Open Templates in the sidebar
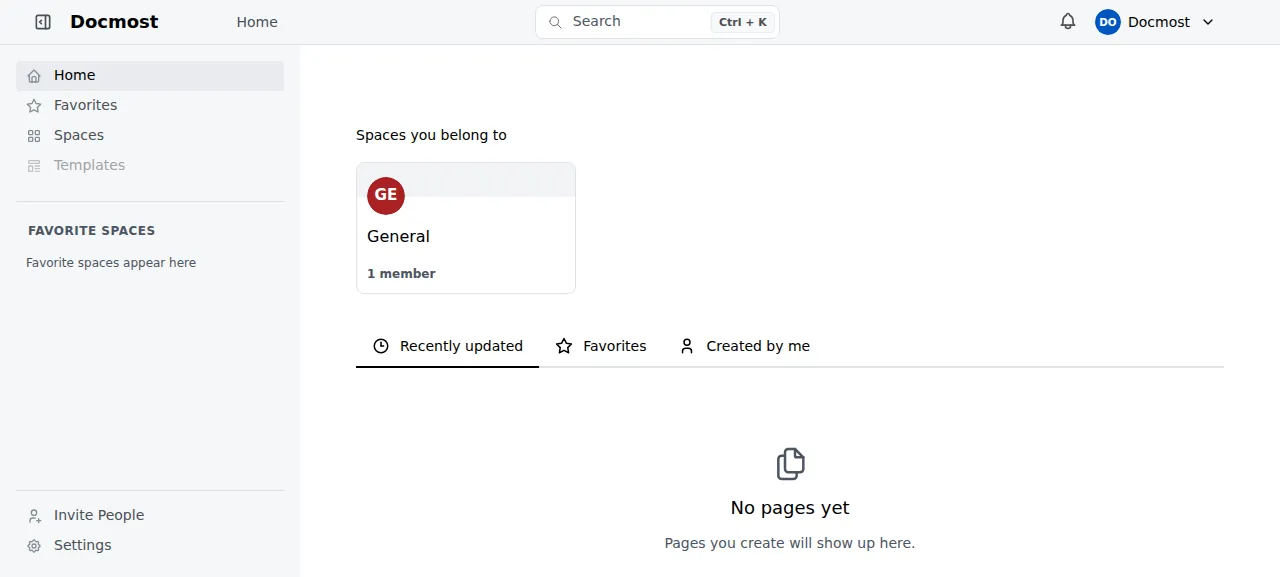This screenshot has height=577, width=1280. tap(150, 166)
